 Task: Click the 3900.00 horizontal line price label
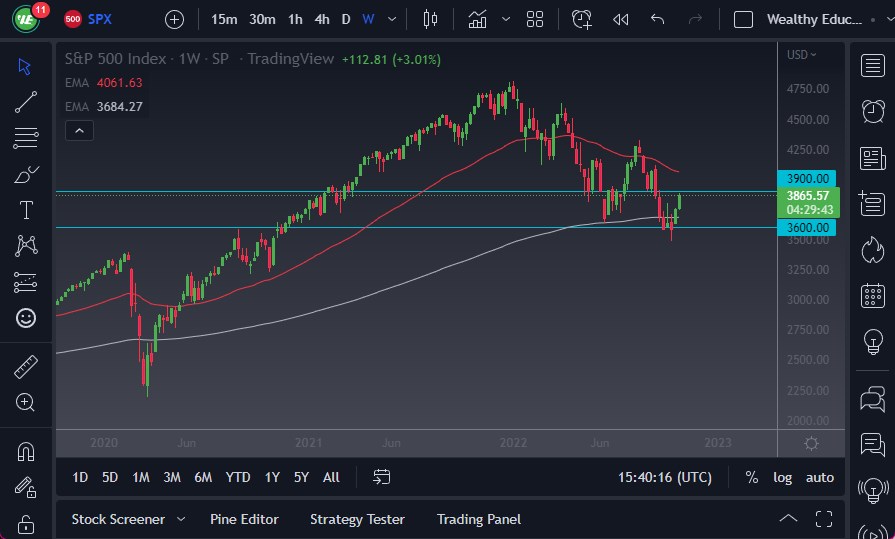click(810, 178)
